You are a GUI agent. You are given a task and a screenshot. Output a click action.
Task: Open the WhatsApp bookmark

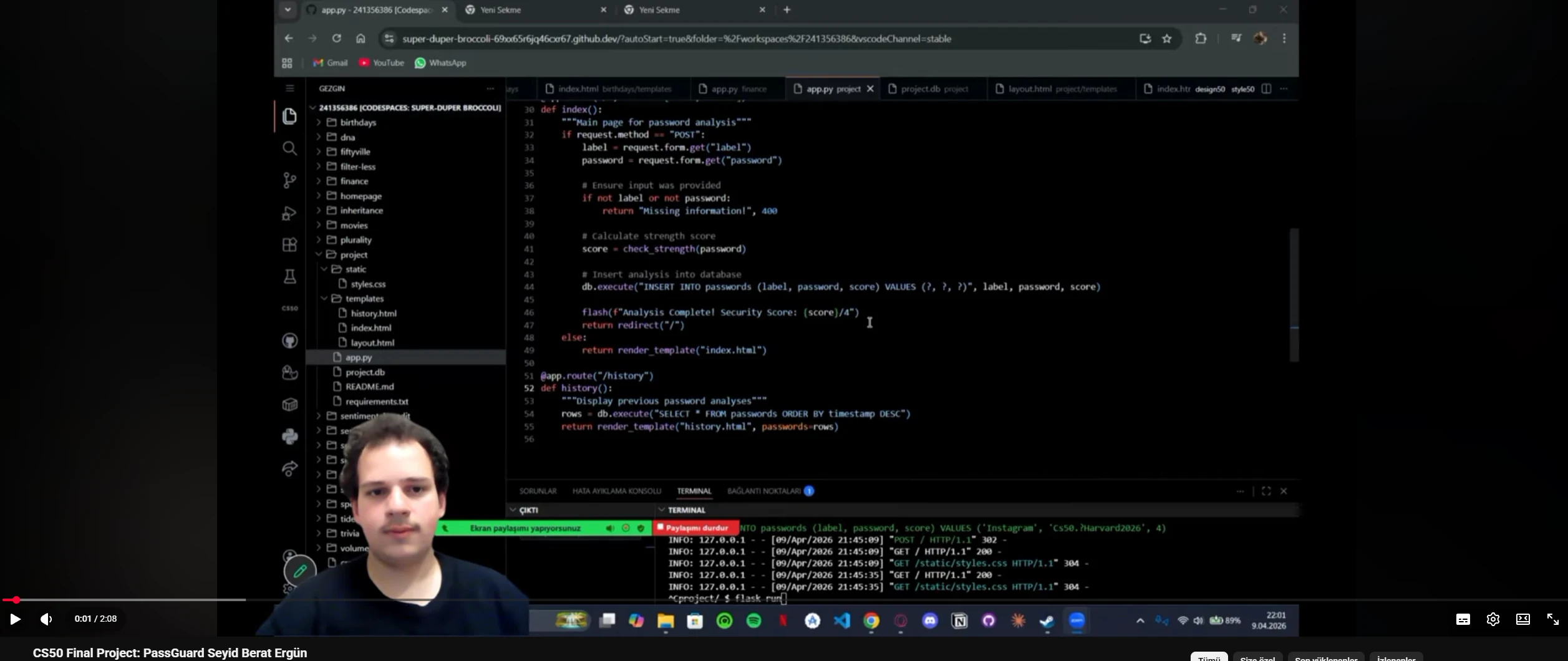tap(440, 62)
